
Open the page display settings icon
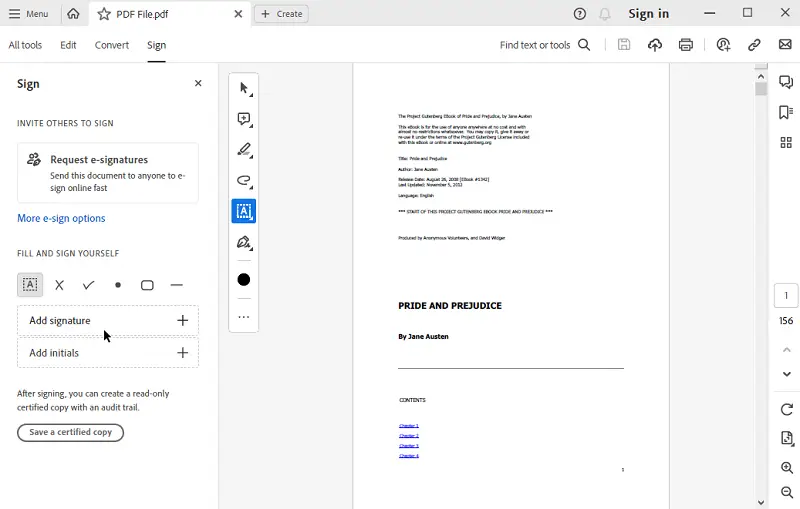point(786,438)
